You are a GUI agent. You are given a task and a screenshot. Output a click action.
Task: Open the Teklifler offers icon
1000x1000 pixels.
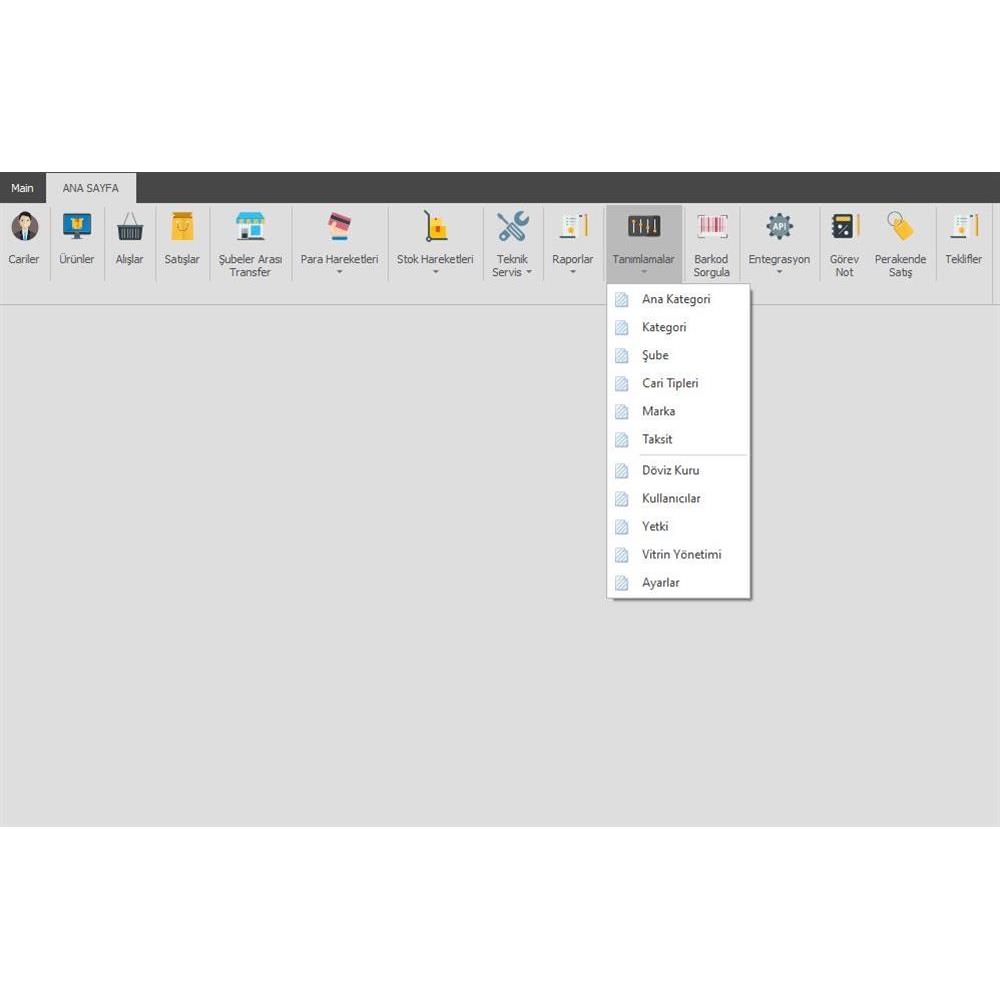click(x=964, y=228)
